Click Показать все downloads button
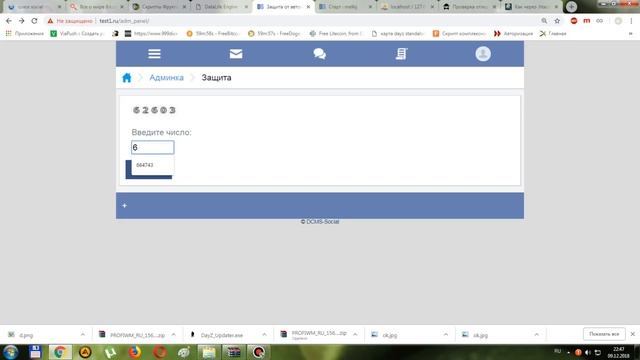The height and width of the screenshot is (360, 640). pyautogui.click(x=604, y=334)
